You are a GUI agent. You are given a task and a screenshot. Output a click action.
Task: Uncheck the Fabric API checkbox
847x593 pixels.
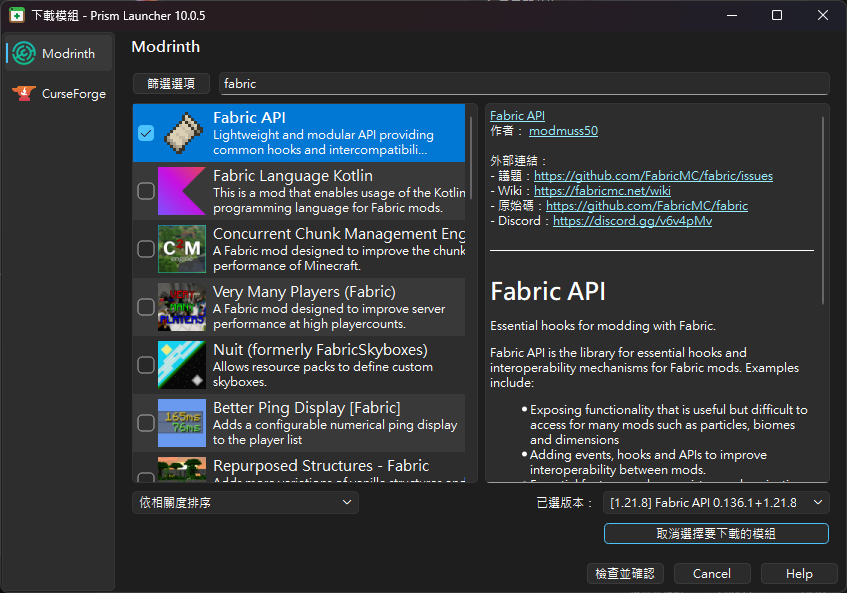point(146,133)
